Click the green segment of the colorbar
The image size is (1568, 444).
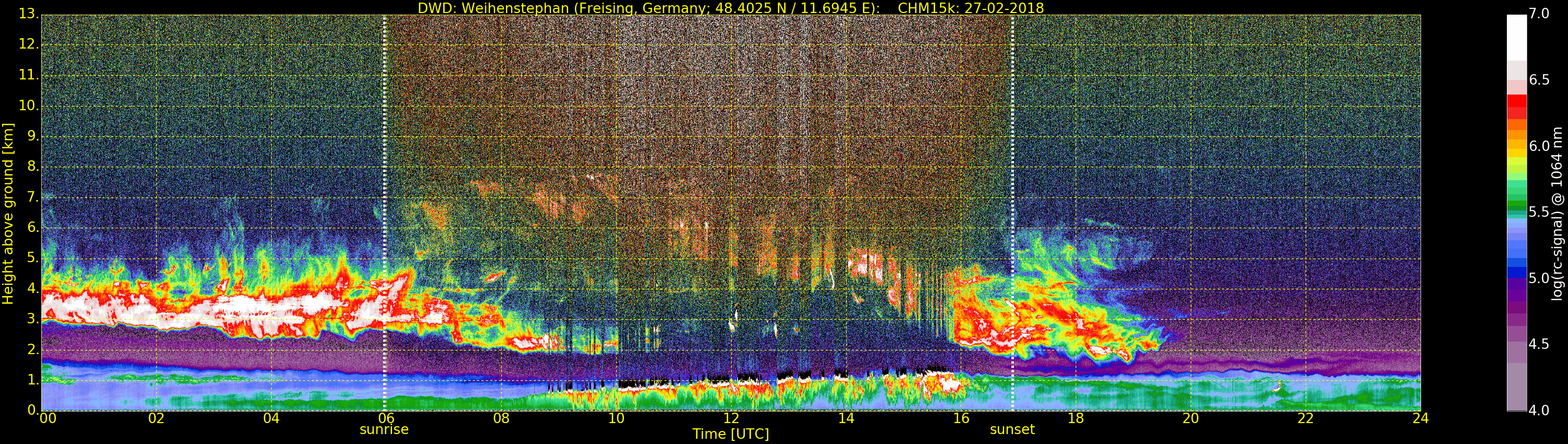[x=1516, y=204]
